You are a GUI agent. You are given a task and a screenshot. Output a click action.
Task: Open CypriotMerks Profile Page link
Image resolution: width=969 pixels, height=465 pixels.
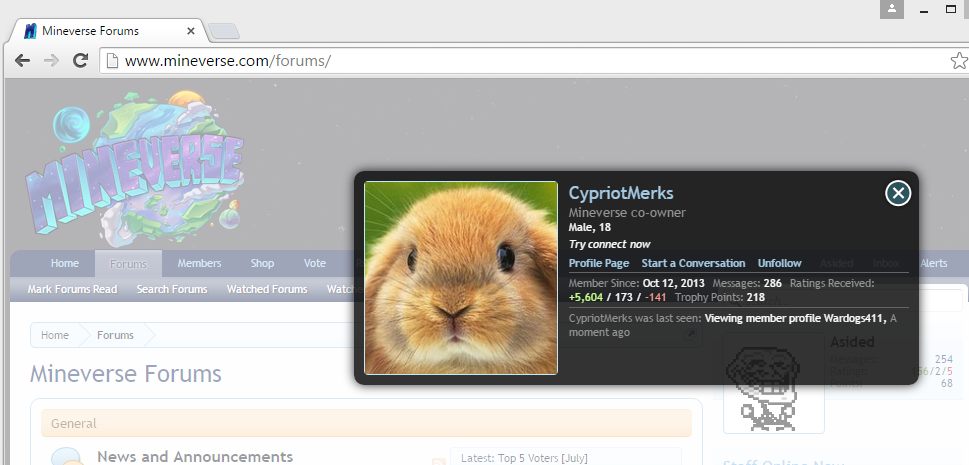click(599, 263)
